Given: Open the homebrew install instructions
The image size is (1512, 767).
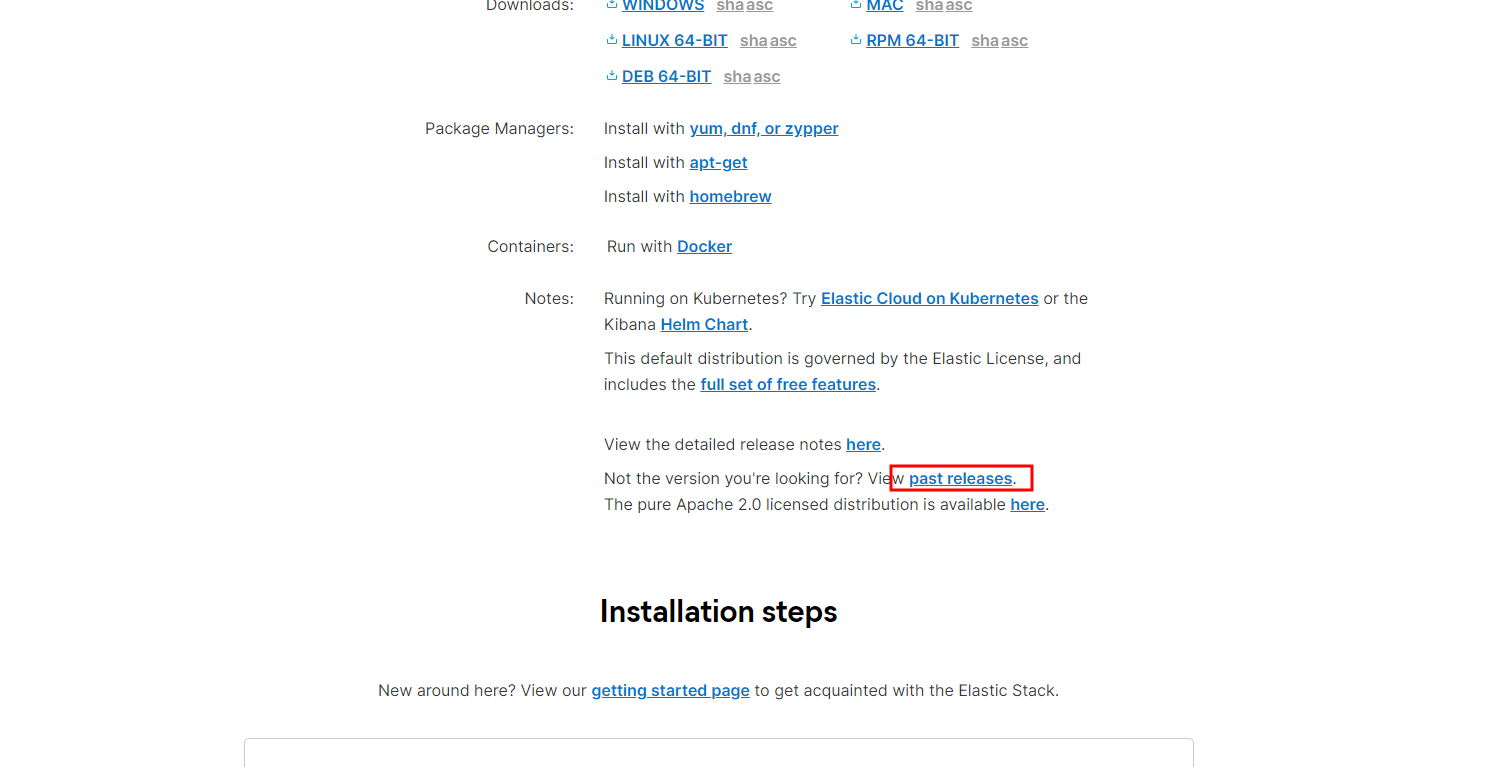Looking at the screenshot, I should 731,197.
